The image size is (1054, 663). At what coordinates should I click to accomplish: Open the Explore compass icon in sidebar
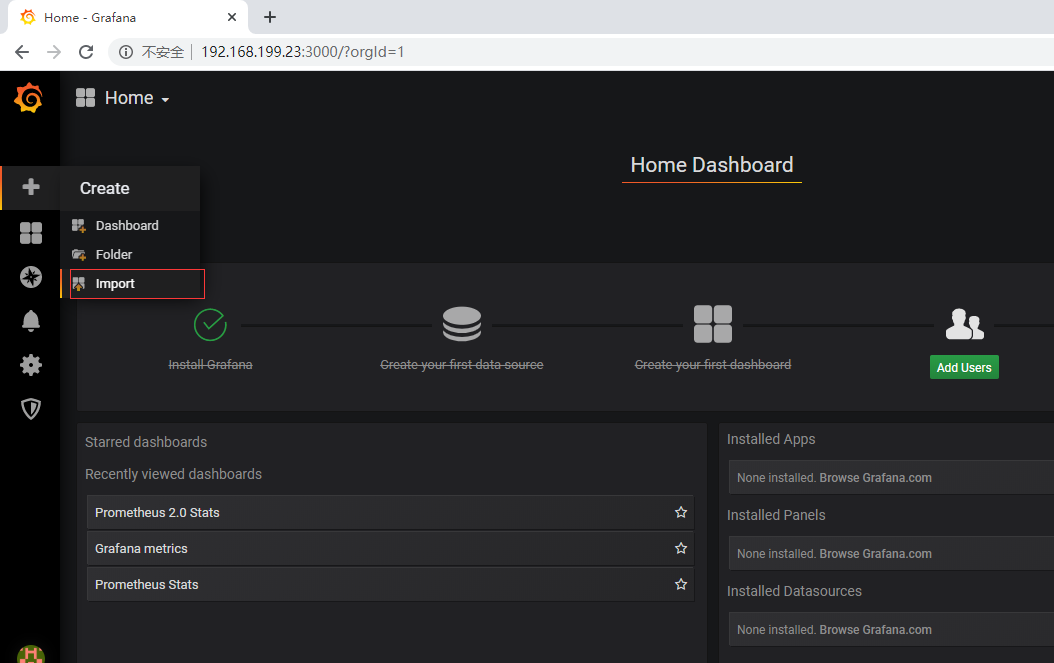pyautogui.click(x=31, y=277)
